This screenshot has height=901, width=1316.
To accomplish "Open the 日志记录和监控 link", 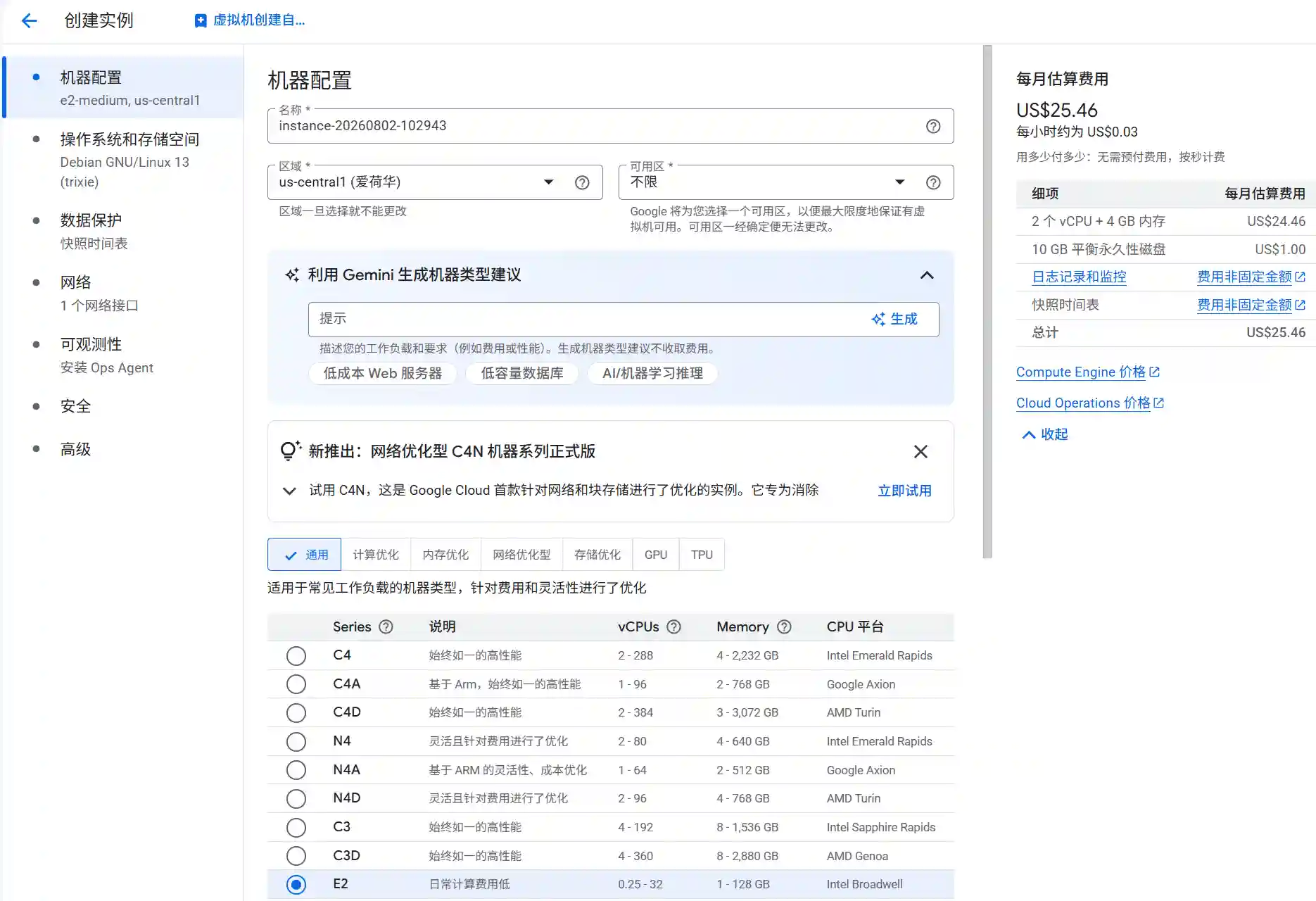I will coord(1079,277).
